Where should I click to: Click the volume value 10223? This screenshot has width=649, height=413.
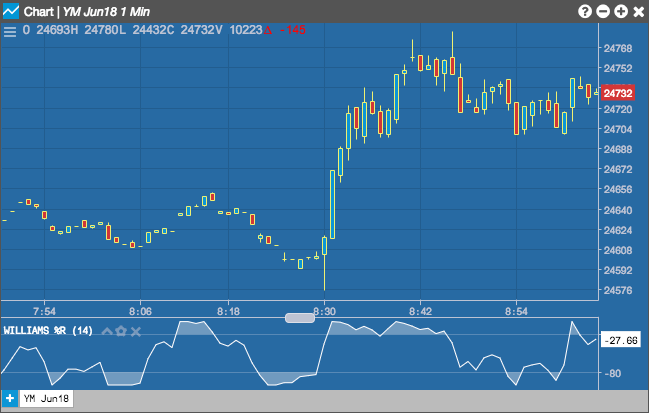coord(246,30)
